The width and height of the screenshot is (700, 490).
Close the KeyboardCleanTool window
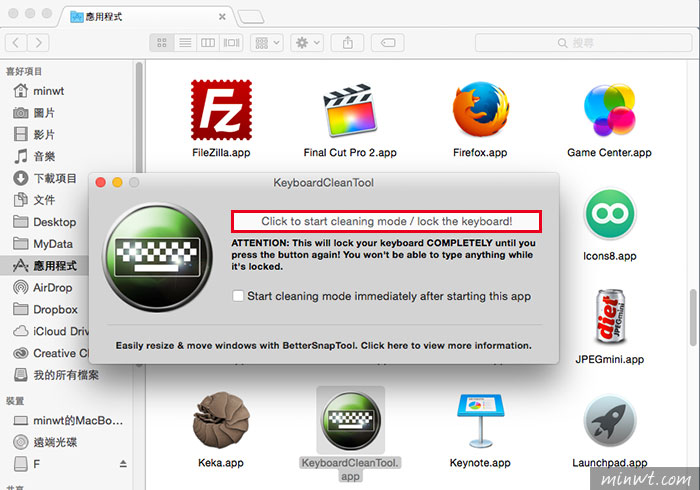101,183
